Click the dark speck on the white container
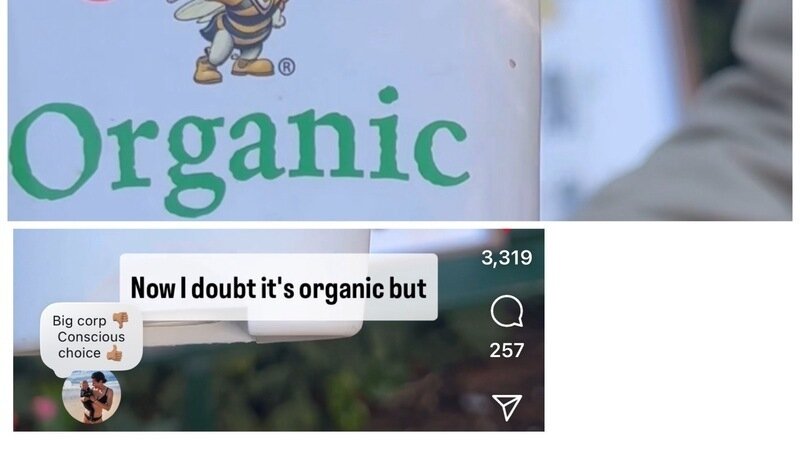This screenshot has height=450, width=800. pyautogui.click(x=512, y=64)
